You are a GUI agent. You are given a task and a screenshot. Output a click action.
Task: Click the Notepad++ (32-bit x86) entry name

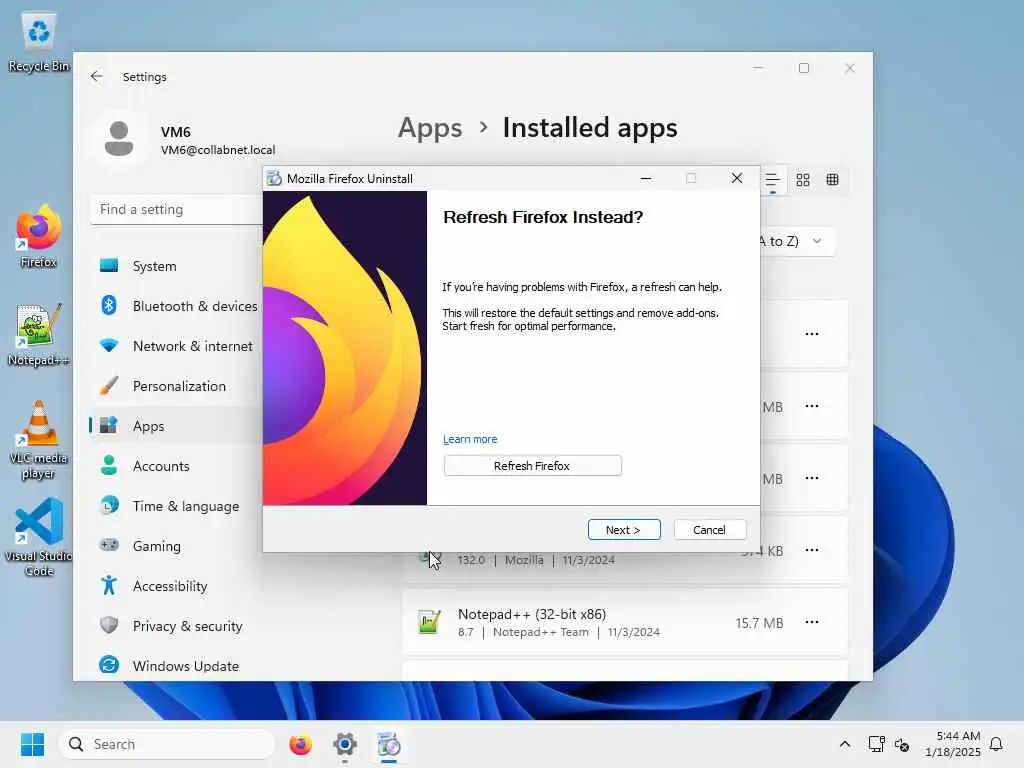point(532,614)
